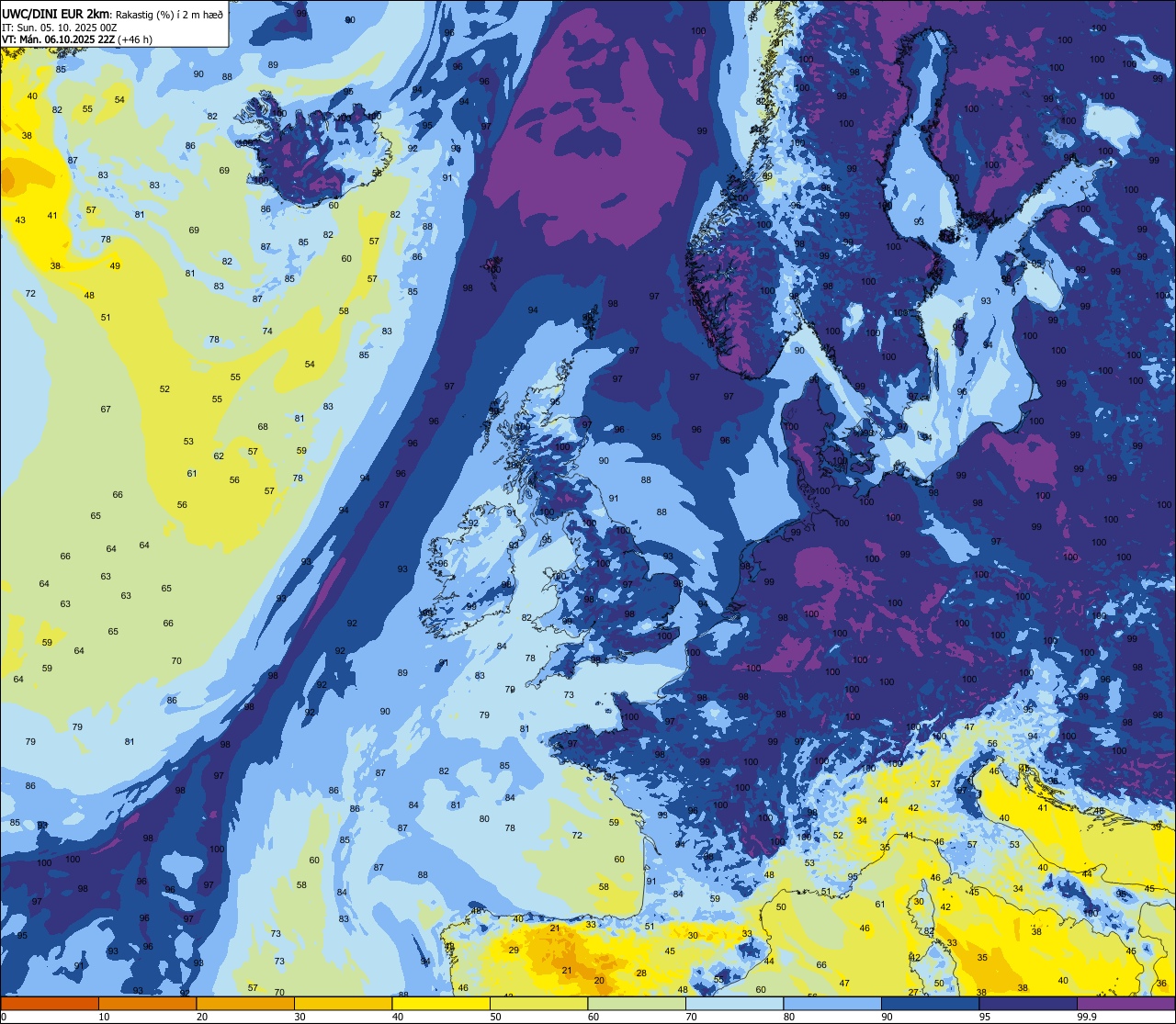This screenshot has width=1176, height=1024.
Task: Select the light blue swatch between 70 and 80
Action: tap(734, 1003)
